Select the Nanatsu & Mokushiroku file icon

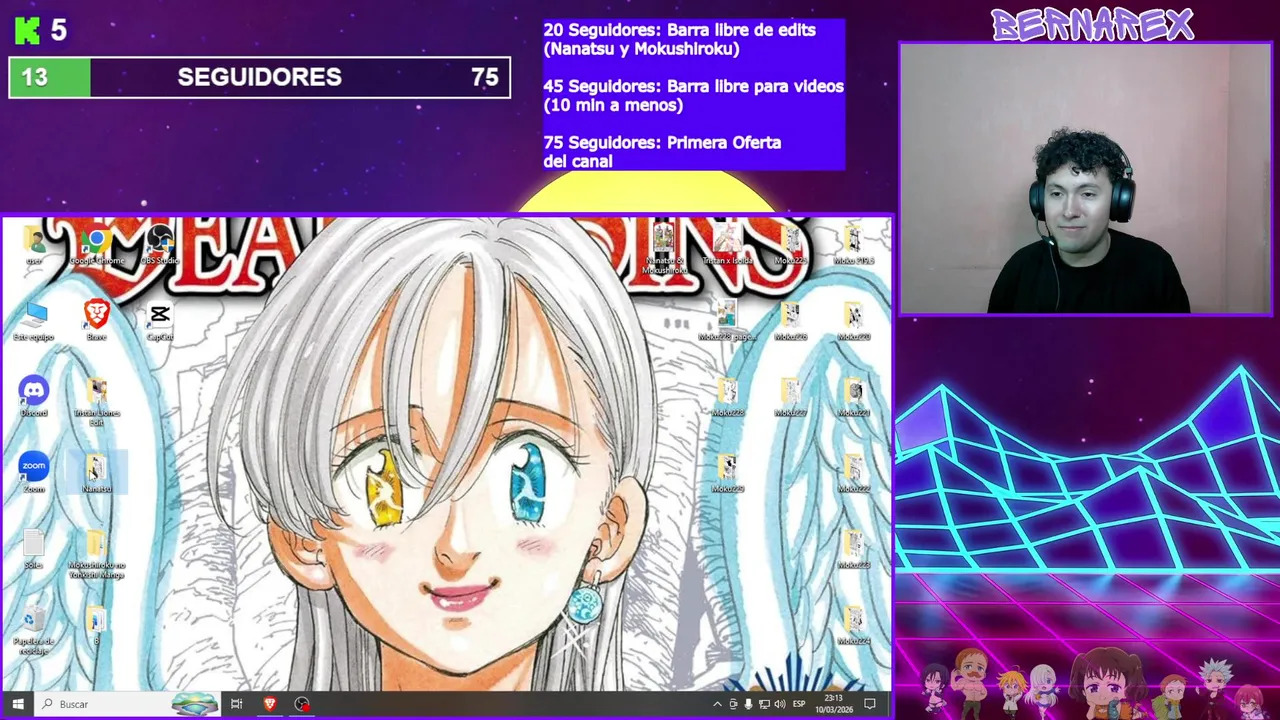664,250
